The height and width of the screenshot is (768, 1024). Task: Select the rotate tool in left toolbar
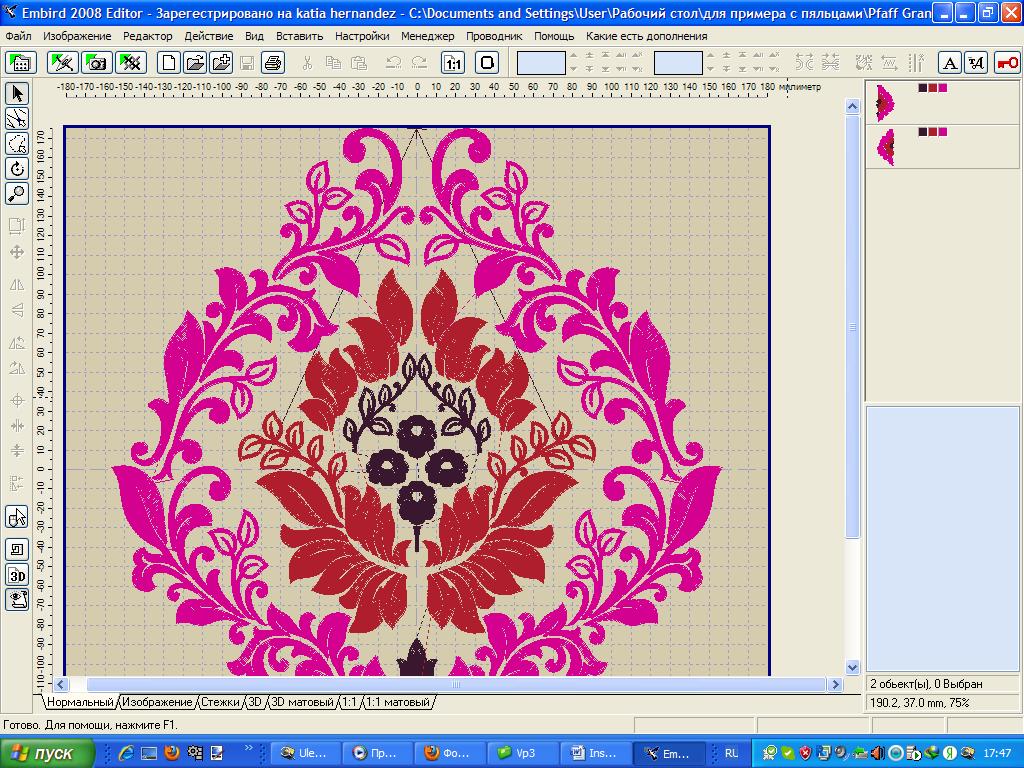point(17,169)
